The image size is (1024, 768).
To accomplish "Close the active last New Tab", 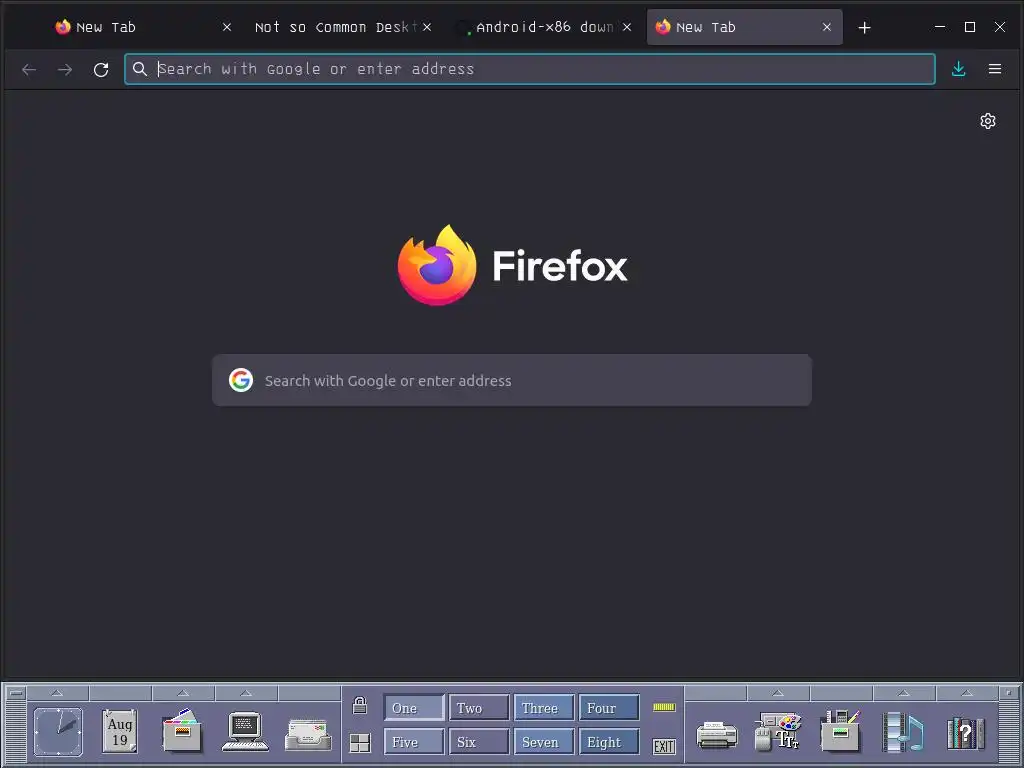I will 827,27.
